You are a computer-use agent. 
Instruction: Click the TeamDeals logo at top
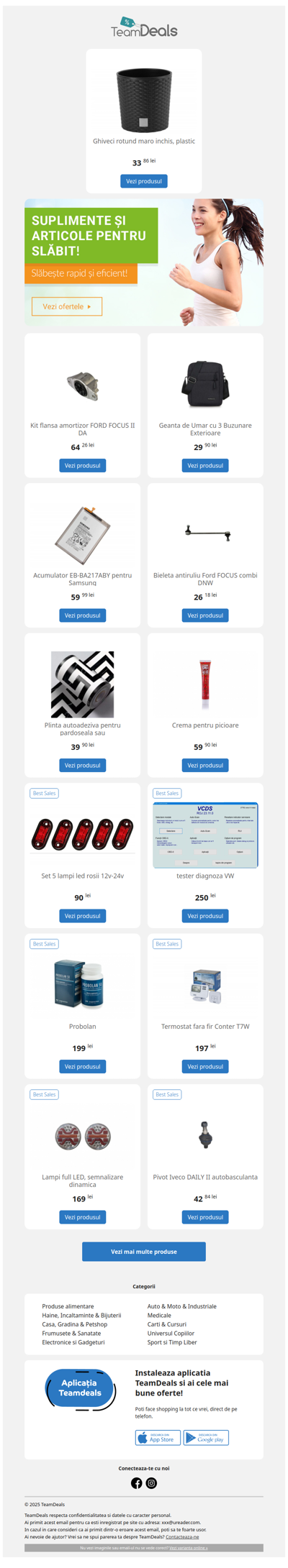tap(144, 27)
